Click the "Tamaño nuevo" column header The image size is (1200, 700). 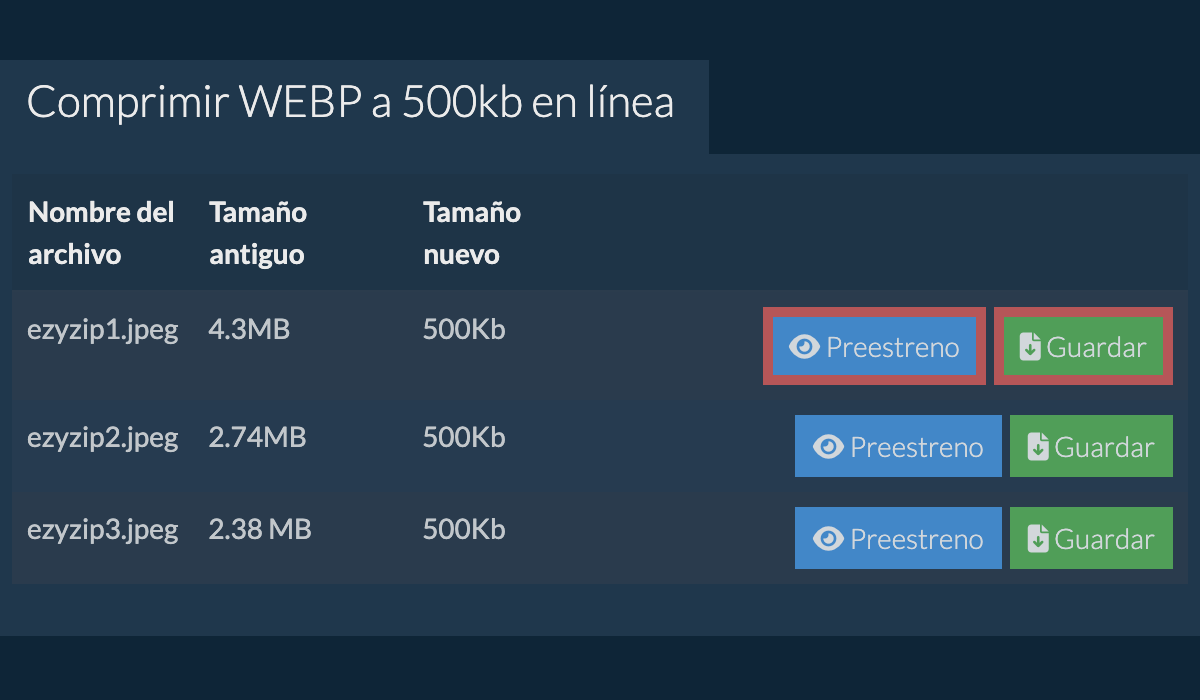(472, 233)
